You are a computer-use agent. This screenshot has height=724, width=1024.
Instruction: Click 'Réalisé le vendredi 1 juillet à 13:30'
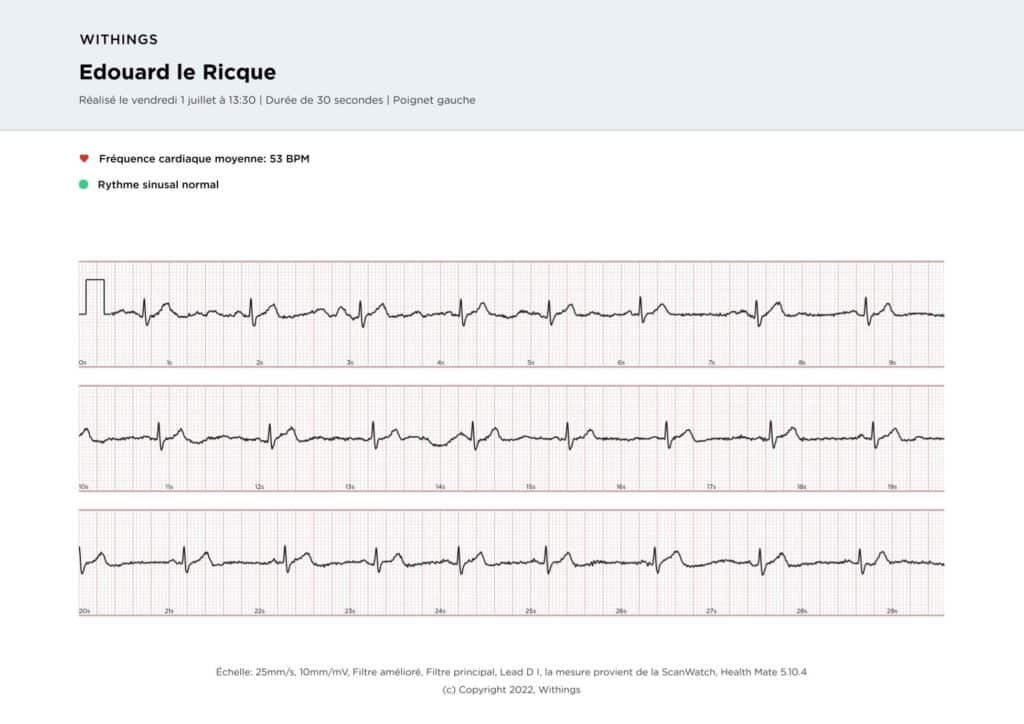click(167, 100)
